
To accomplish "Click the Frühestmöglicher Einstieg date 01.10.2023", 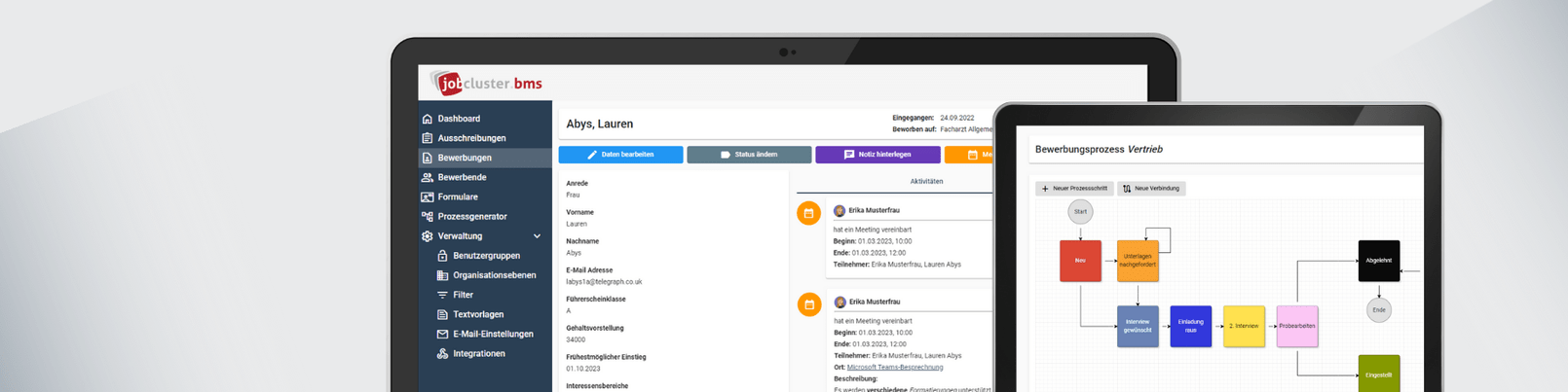I will coord(583,369).
